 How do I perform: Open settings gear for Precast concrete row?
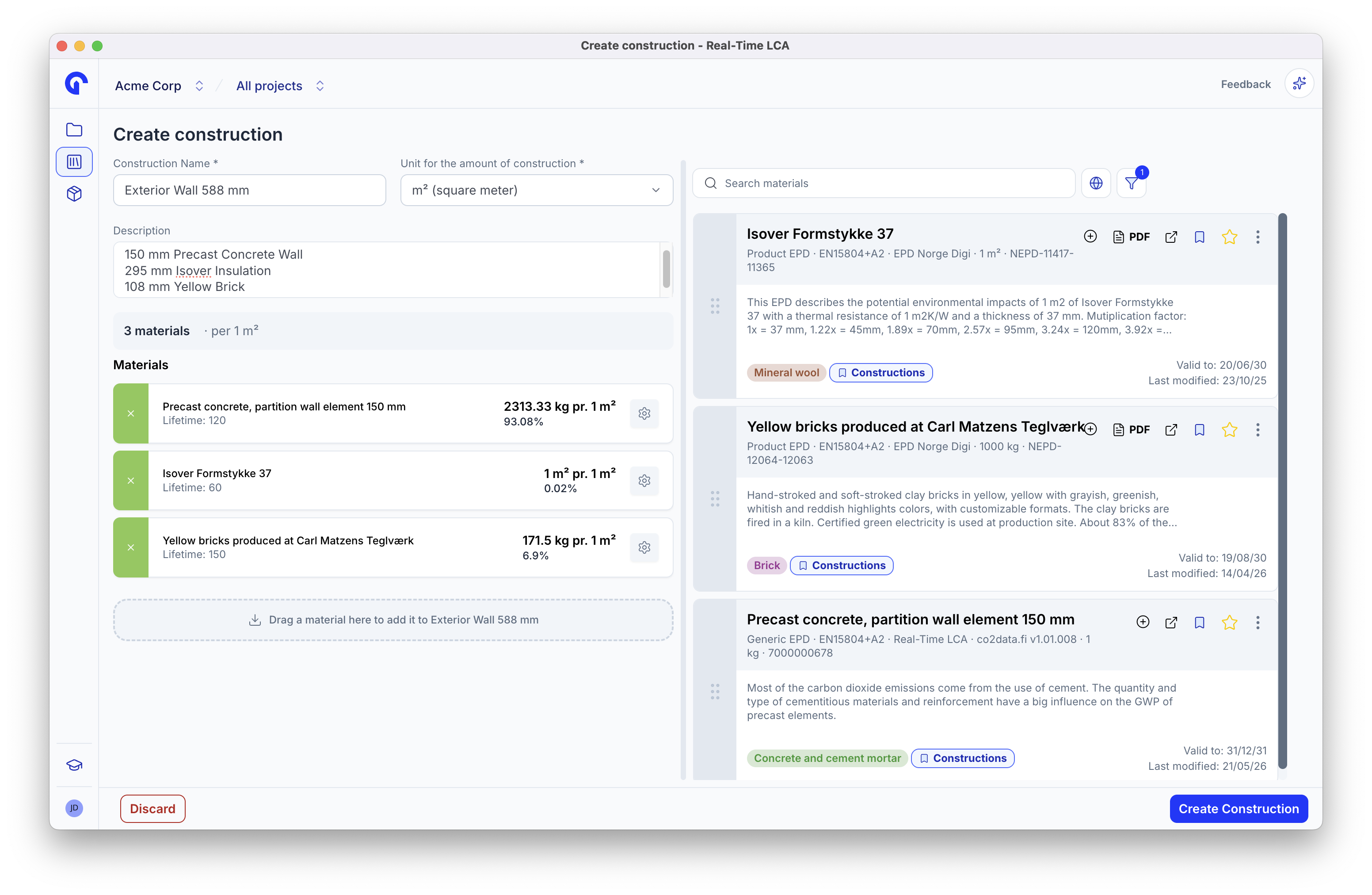[x=644, y=413]
